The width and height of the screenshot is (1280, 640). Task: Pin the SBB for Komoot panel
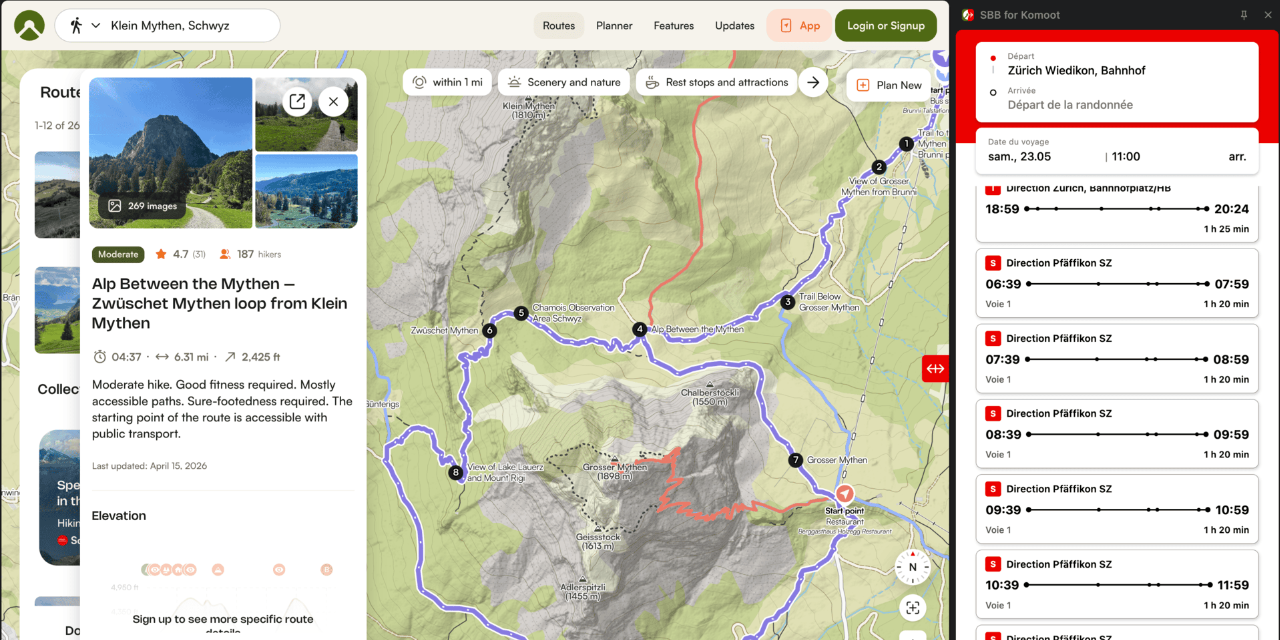tap(1243, 15)
